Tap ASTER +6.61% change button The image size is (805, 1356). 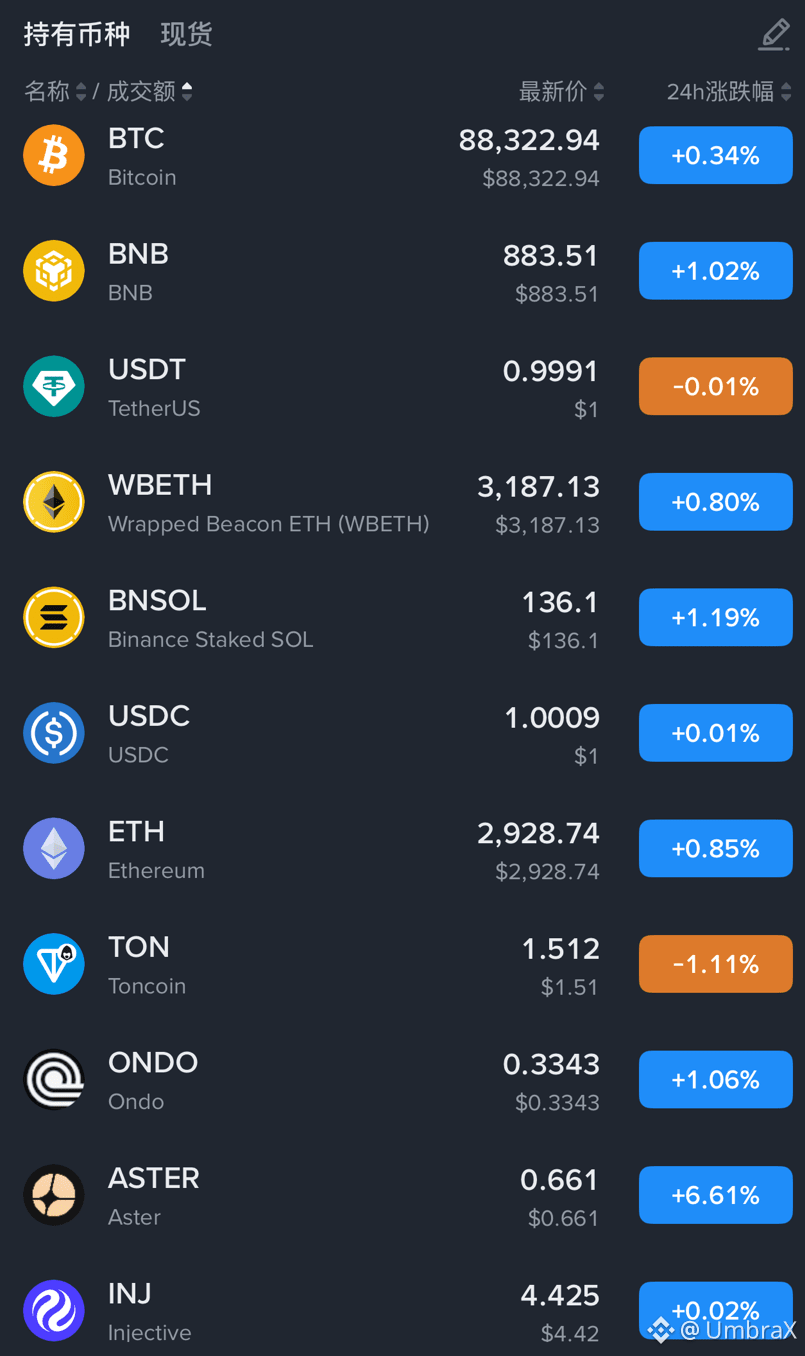tap(716, 1195)
